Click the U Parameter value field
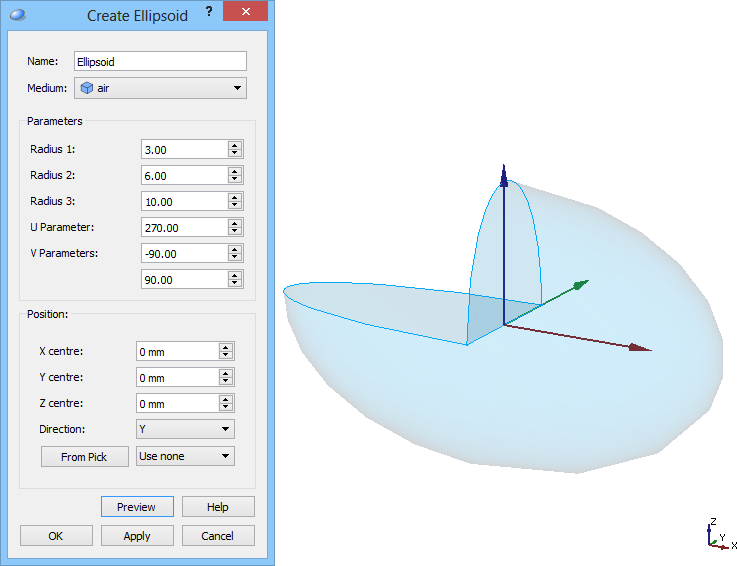737x566 pixels. pyautogui.click(x=184, y=228)
